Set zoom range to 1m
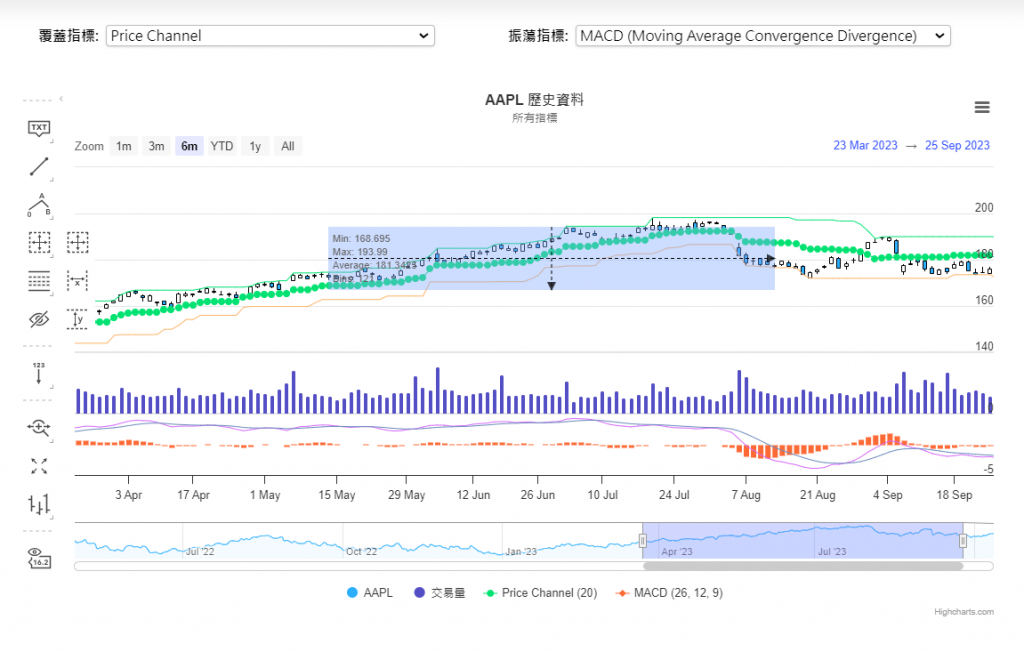This screenshot has width=1024, height=652. (123, 146)
